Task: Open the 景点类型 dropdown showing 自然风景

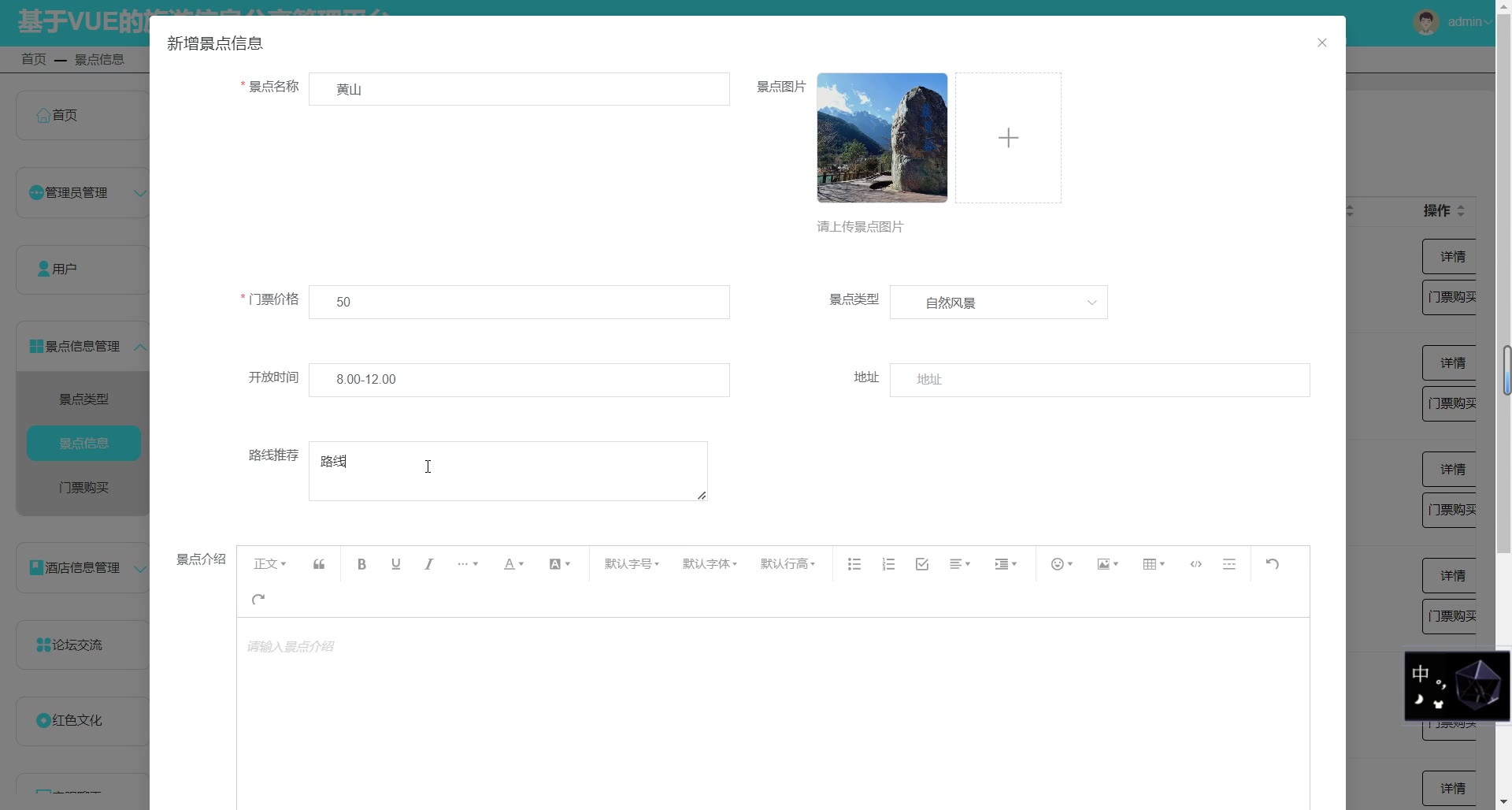Action: click(998, 303)
